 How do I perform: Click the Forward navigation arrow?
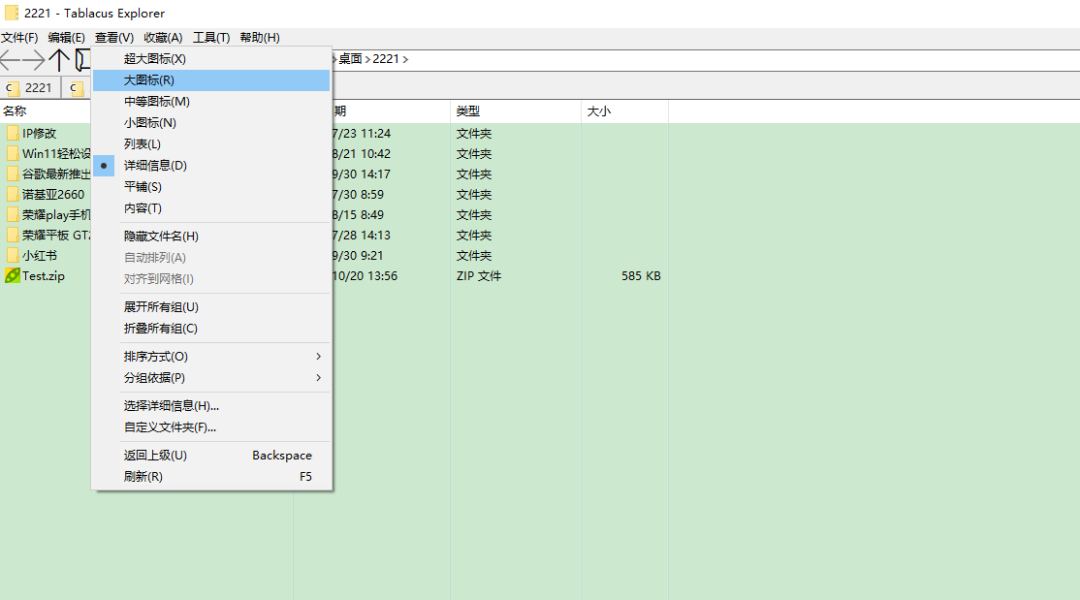point(34,60)
